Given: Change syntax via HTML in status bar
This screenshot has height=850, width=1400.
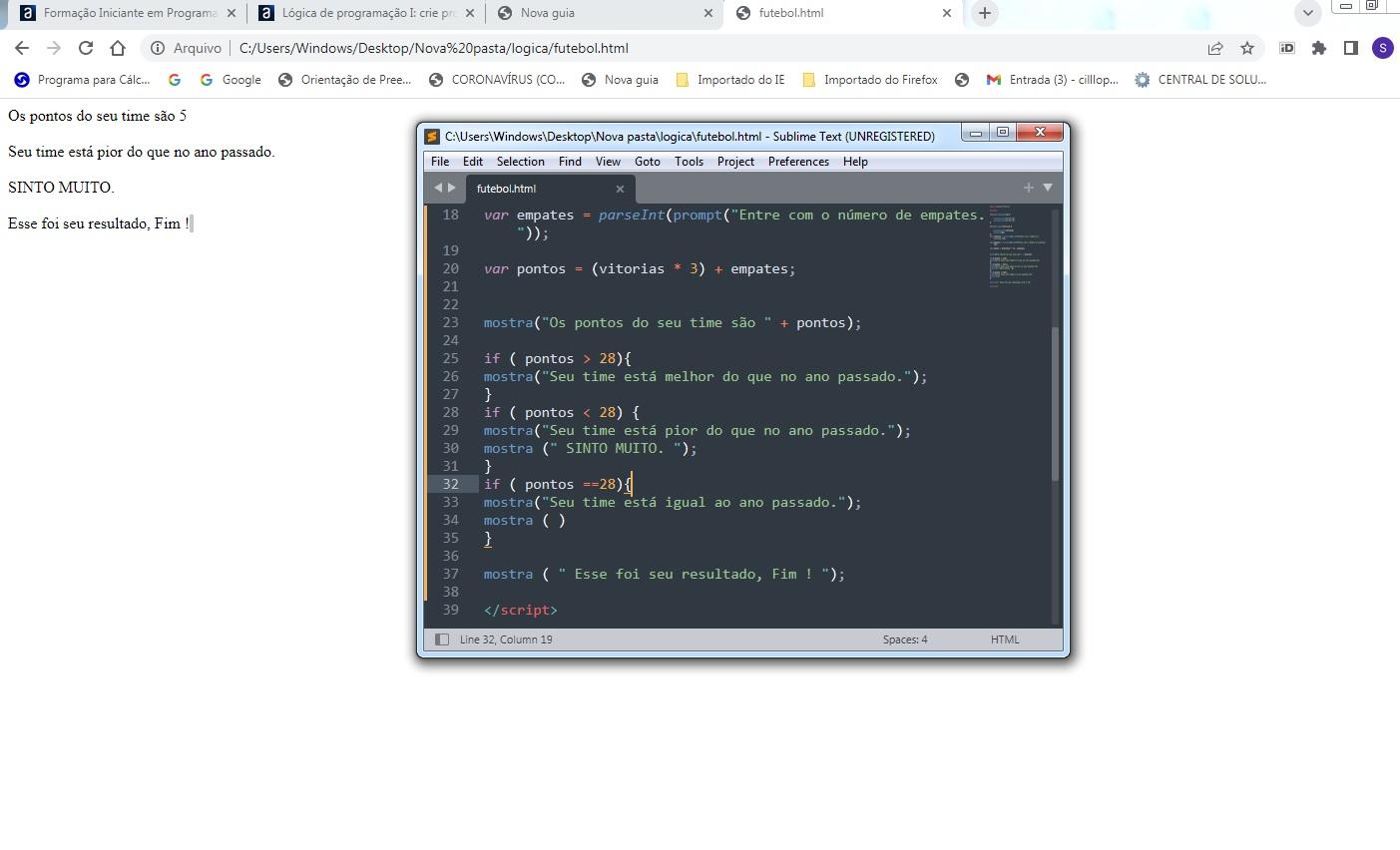Looking at the screenshot, I should [1005, 639].
